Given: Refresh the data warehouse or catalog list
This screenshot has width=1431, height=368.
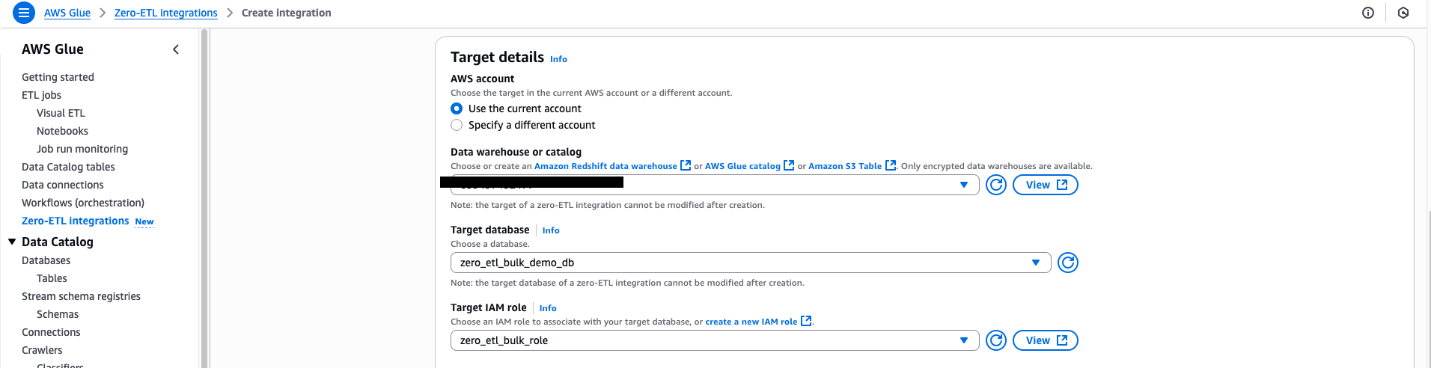Looking at the screenshot, I should click(x=996, y=185).
